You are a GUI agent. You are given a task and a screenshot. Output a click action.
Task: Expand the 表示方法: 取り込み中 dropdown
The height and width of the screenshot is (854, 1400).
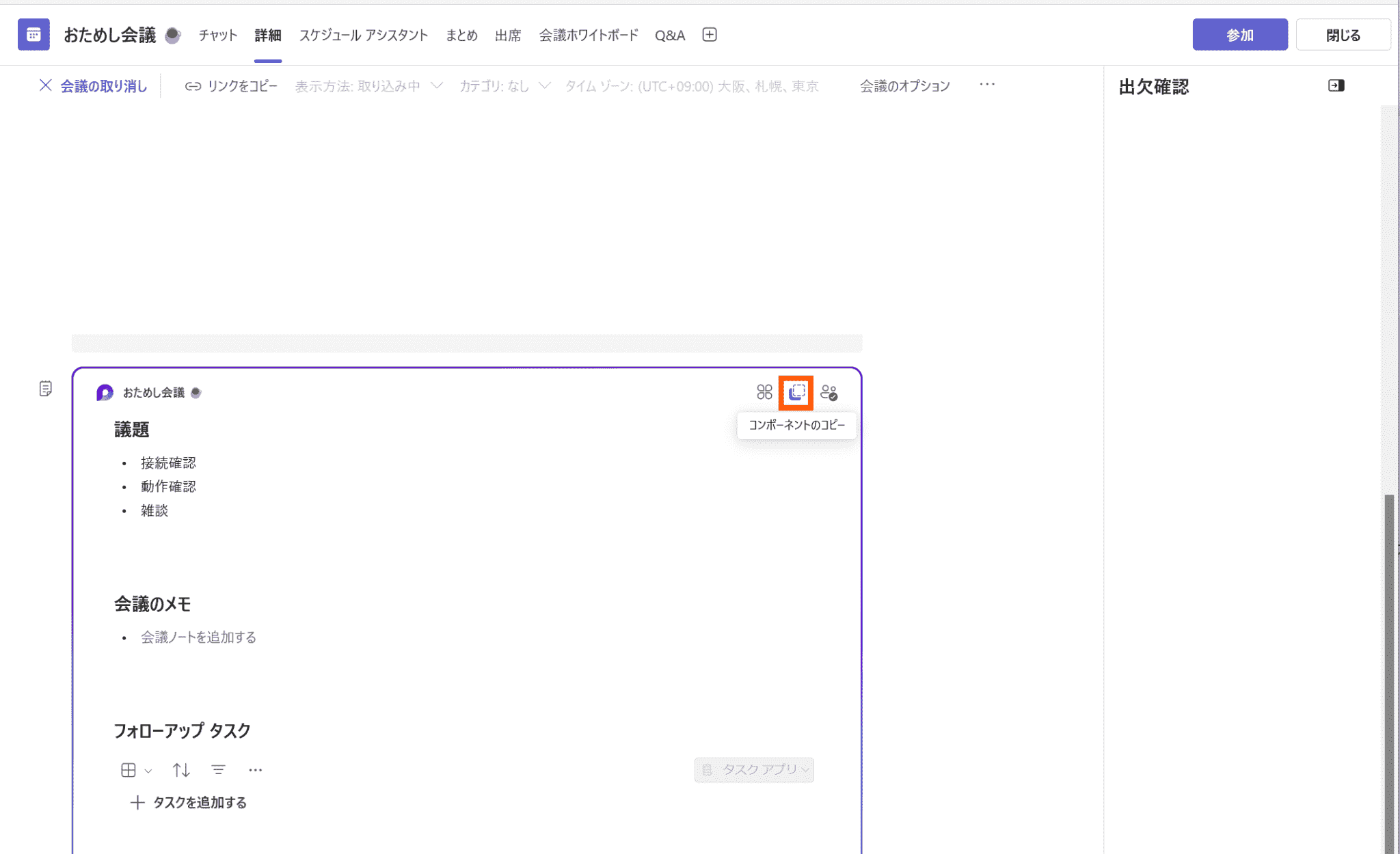coord(369,86)
